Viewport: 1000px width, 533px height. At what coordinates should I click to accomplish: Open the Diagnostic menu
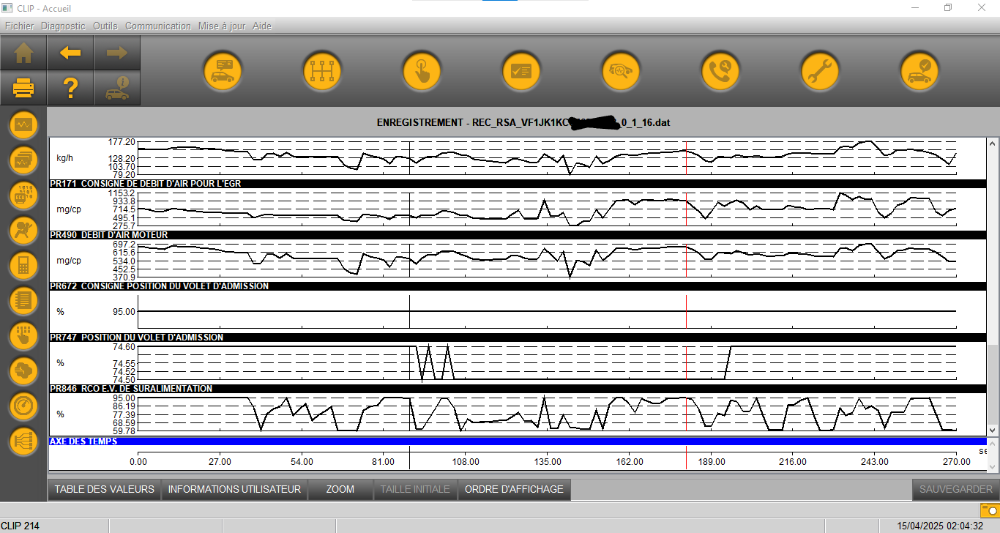[63, 26]
